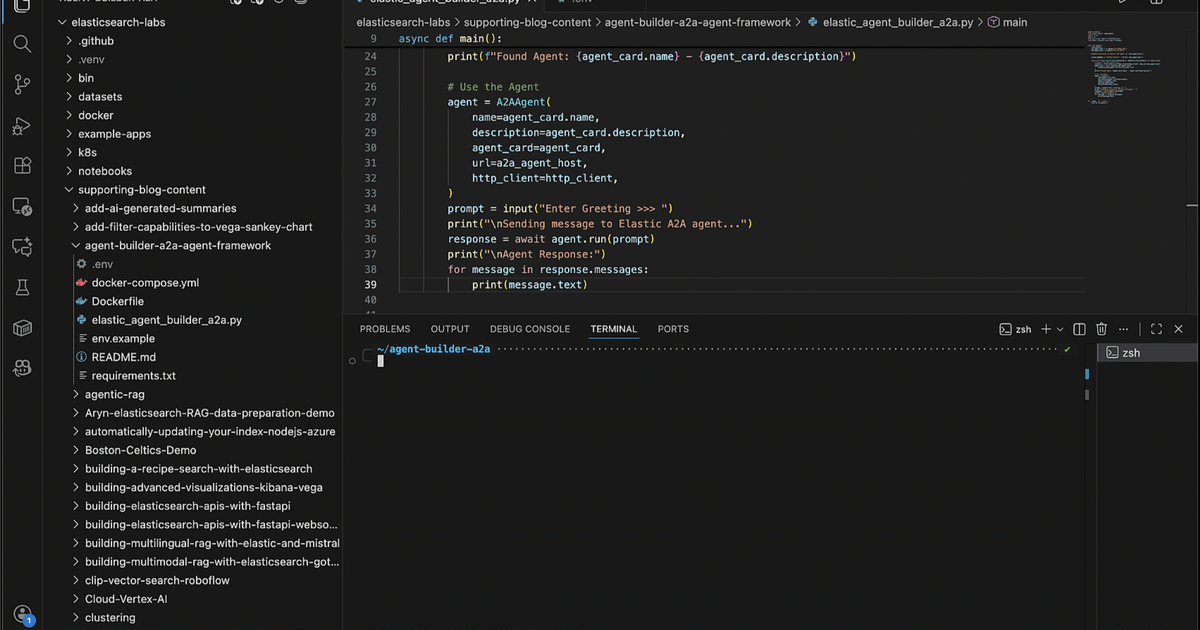Select the Testing flask icon
1200x630 pixels.
click(x=21, y=284)
